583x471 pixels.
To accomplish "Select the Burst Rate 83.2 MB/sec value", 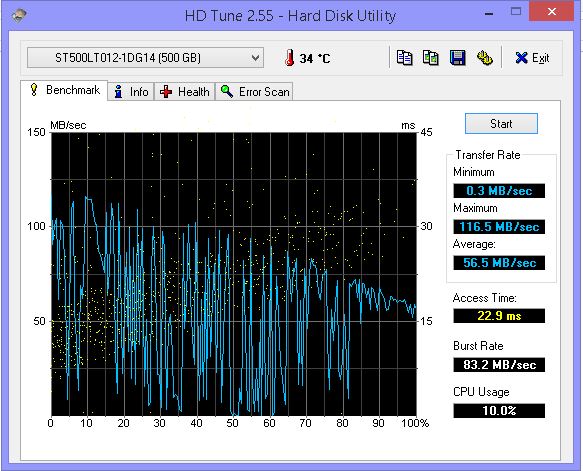I will [x=499, y=364].
